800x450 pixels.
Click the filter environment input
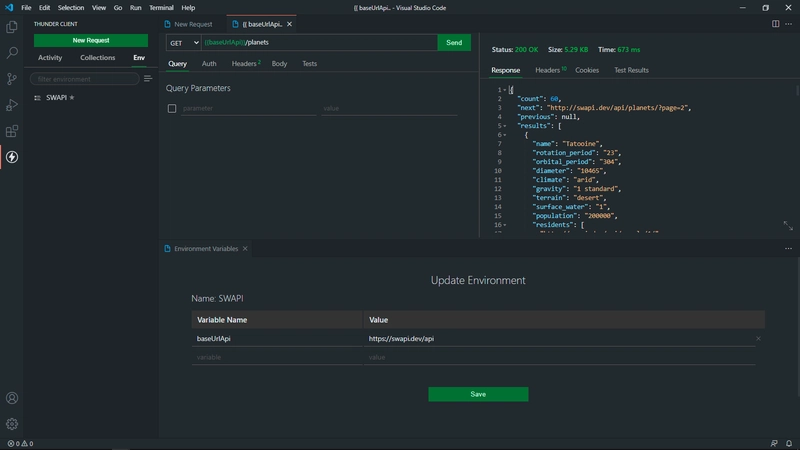85,79
